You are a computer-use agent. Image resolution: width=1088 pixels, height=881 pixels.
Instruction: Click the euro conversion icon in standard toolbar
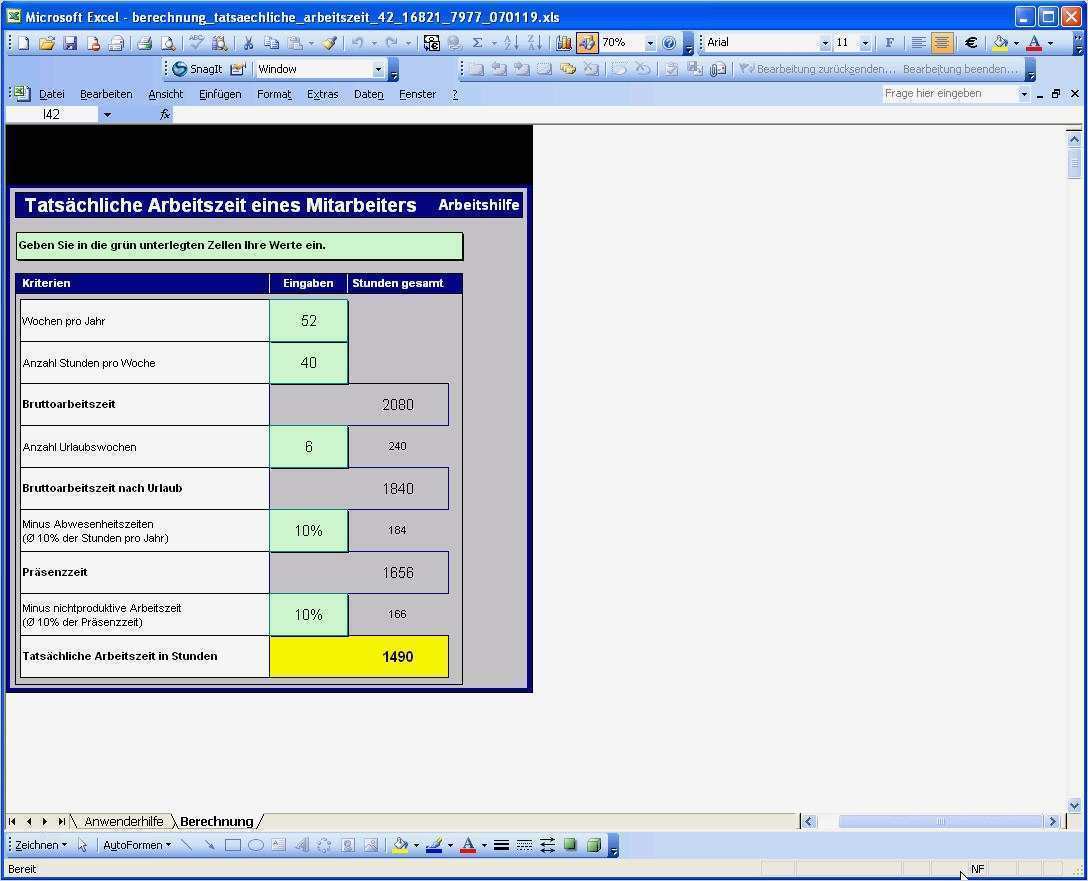tap(431, 43)
